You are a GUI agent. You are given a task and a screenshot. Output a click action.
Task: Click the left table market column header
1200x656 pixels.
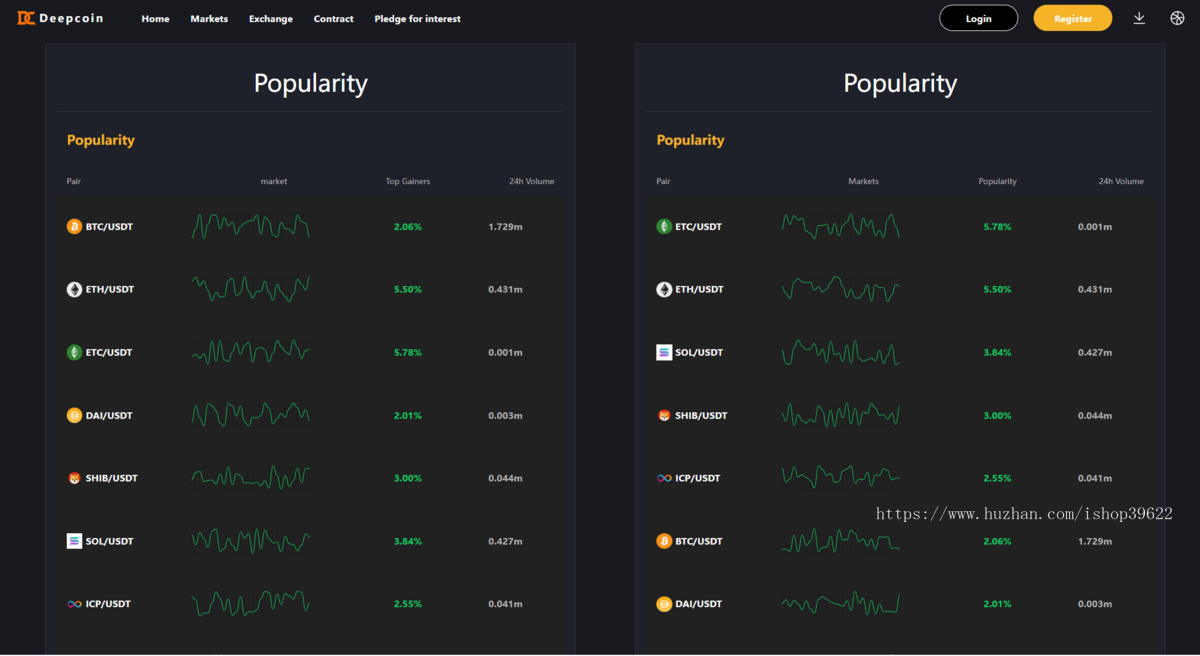point(274,182)
